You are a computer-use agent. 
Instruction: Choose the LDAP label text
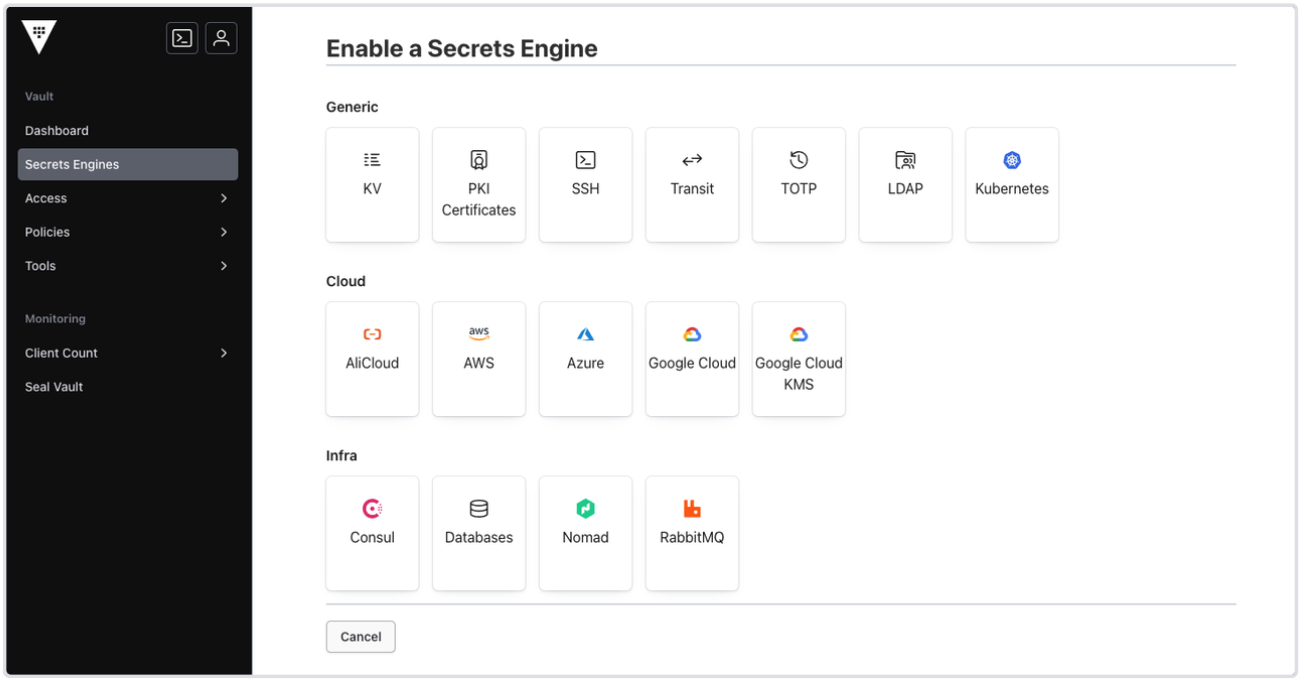coord(905,188)
